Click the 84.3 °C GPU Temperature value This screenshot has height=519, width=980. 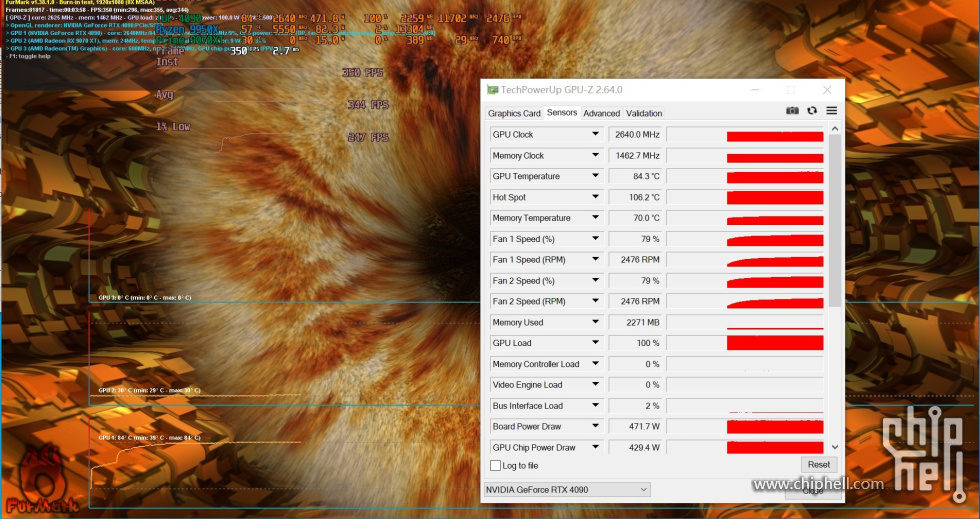coord(636,176)
